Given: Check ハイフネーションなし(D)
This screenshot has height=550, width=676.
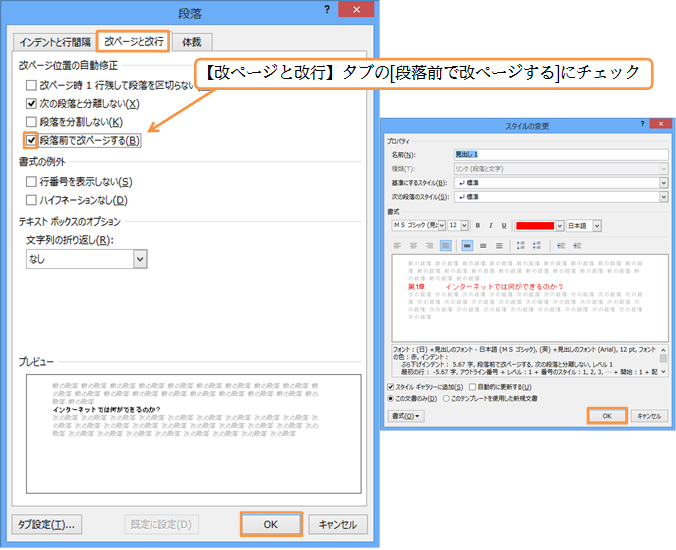Looking at the screenshot, I should 31,200.
